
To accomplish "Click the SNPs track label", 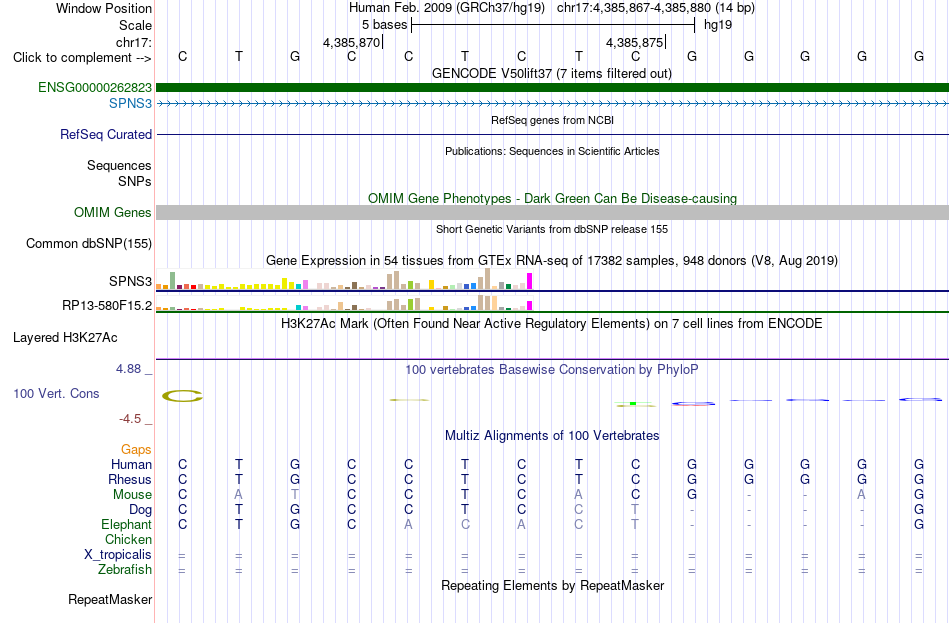I will click(135, 181).
